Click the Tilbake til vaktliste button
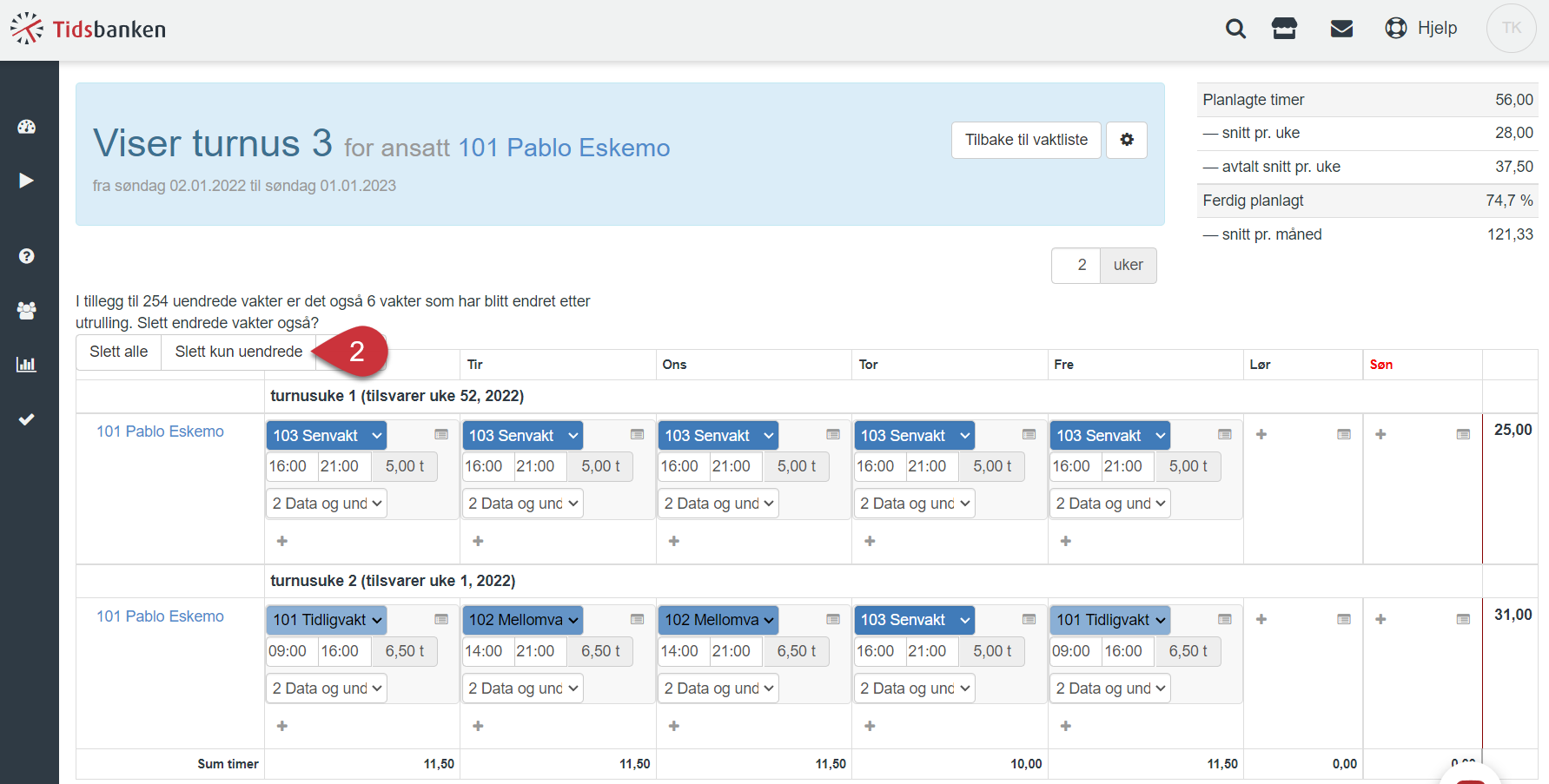 point(1026,140)
